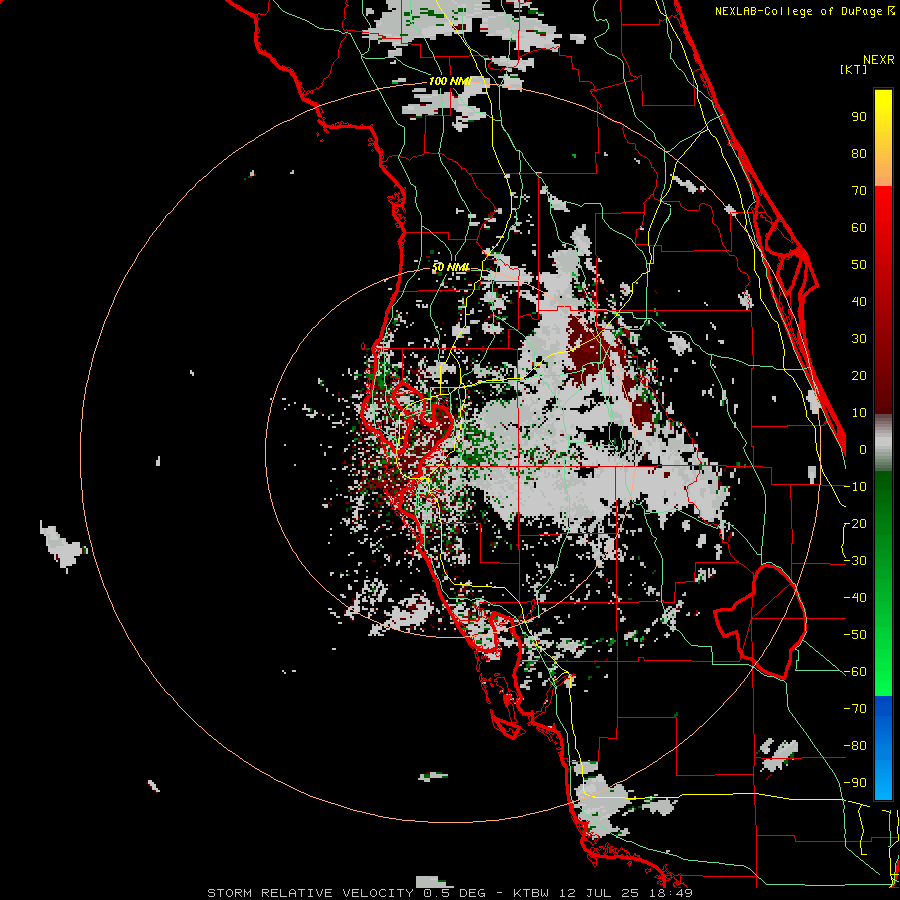Screen dimensions: 900x900
Task: Click the blue bottom segment of the color bar
Action: [883, 748]
